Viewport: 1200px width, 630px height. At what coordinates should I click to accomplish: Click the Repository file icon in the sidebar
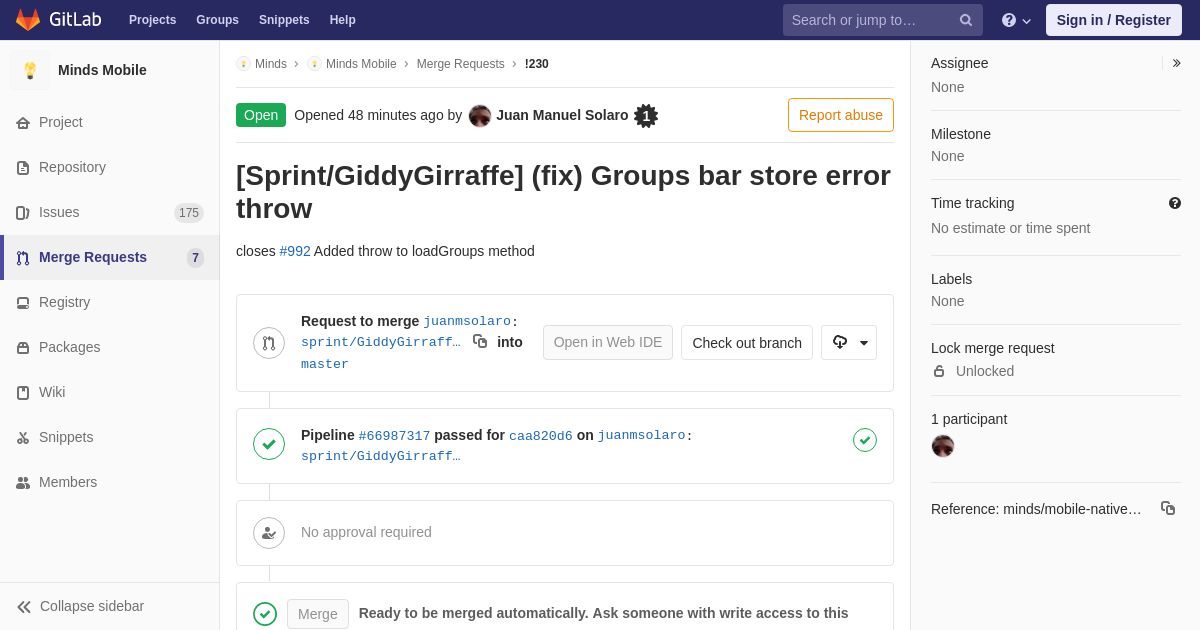click(x=23, y=168)
